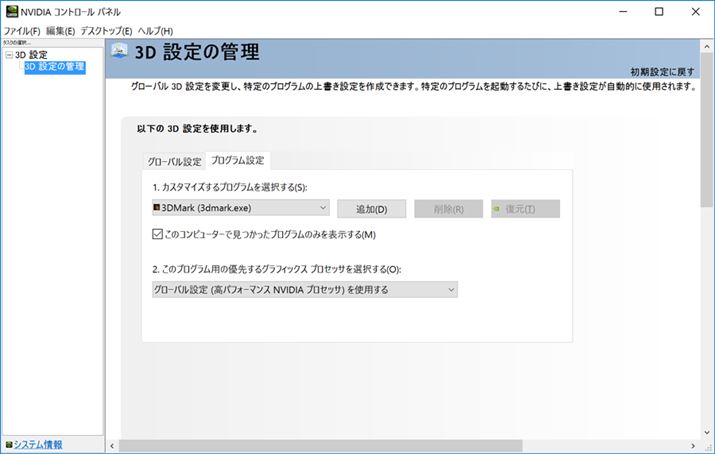Open the ヘルプ(H) menu
715x454 pixels.
pyautogui.click(x=155, y=31)
